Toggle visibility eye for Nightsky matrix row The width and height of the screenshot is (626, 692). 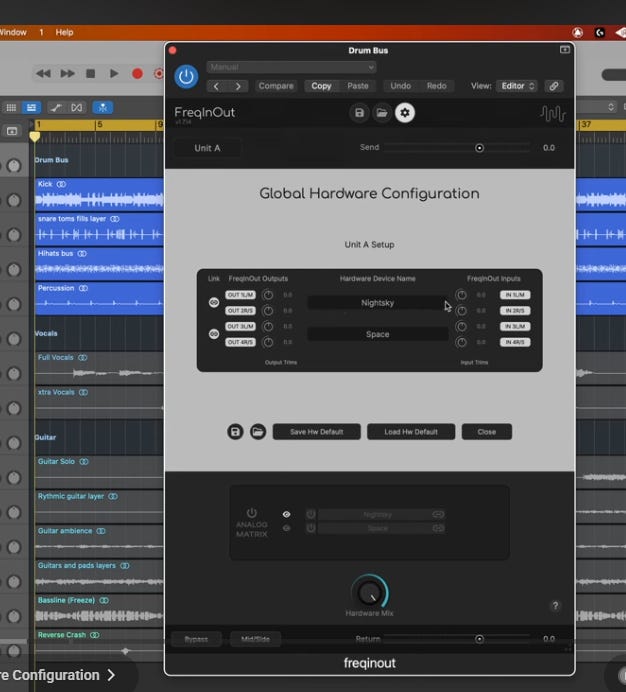[x=287, y=514]
